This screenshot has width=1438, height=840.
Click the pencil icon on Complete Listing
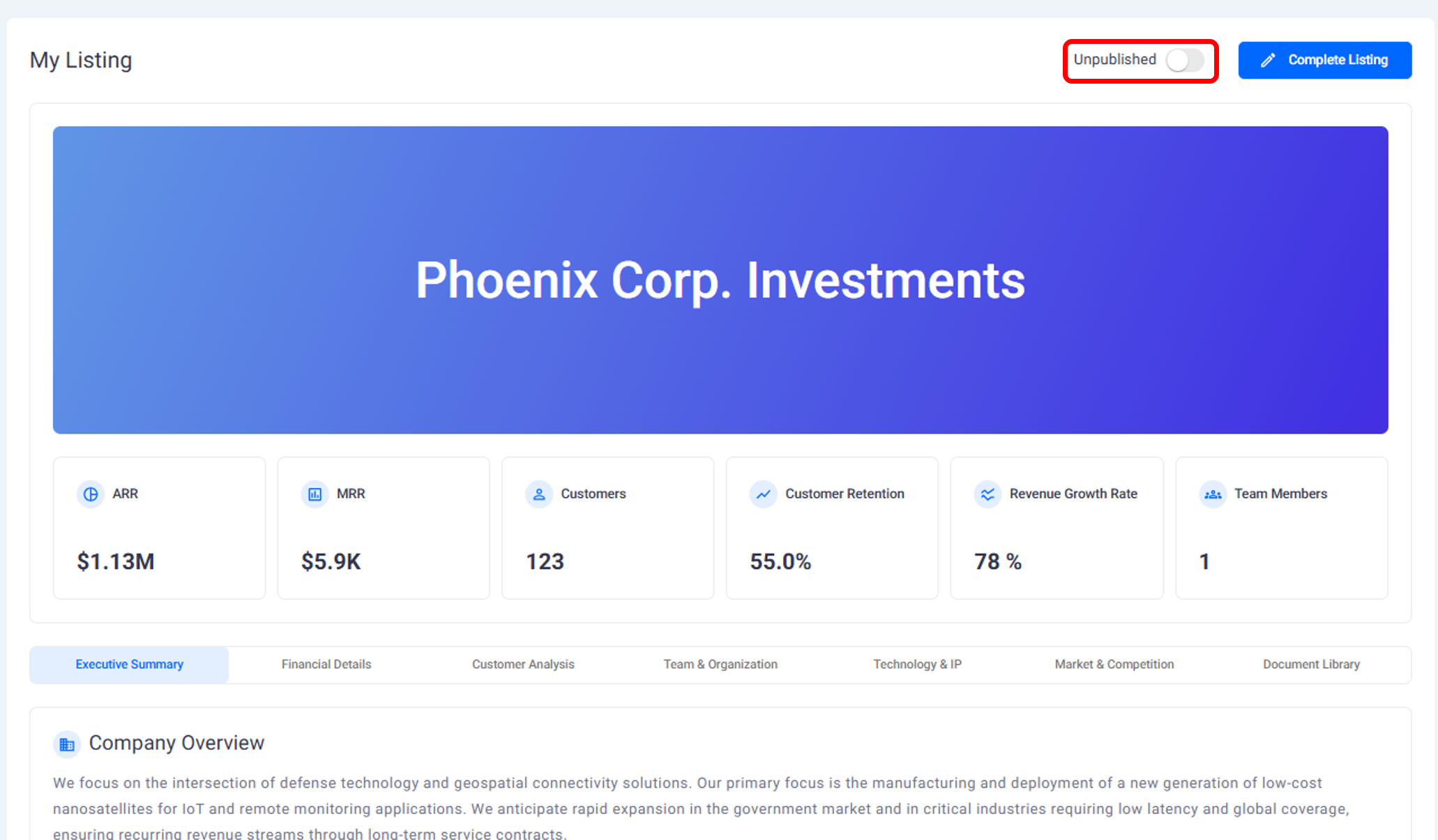tap(1268, 61)
